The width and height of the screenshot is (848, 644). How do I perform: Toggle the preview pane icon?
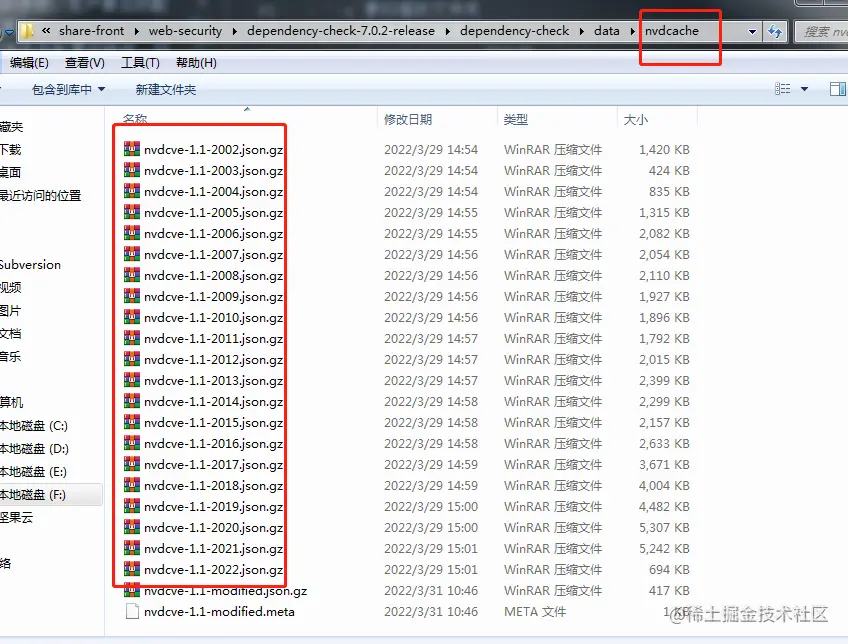(838, 89)
